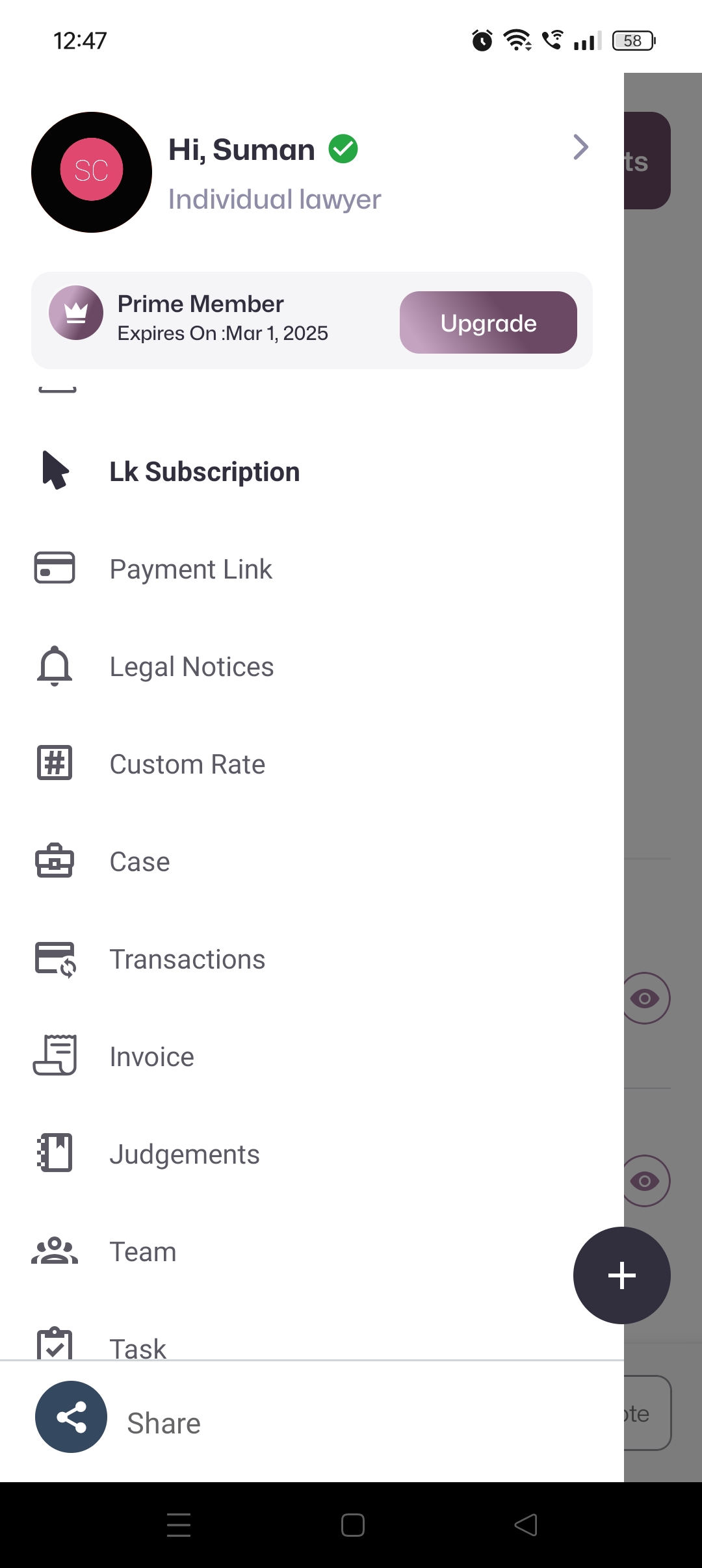Tap the Transactions card-refresh icon
The height and width of the screenshot is (1568, 702).
[x=55, y=960]
